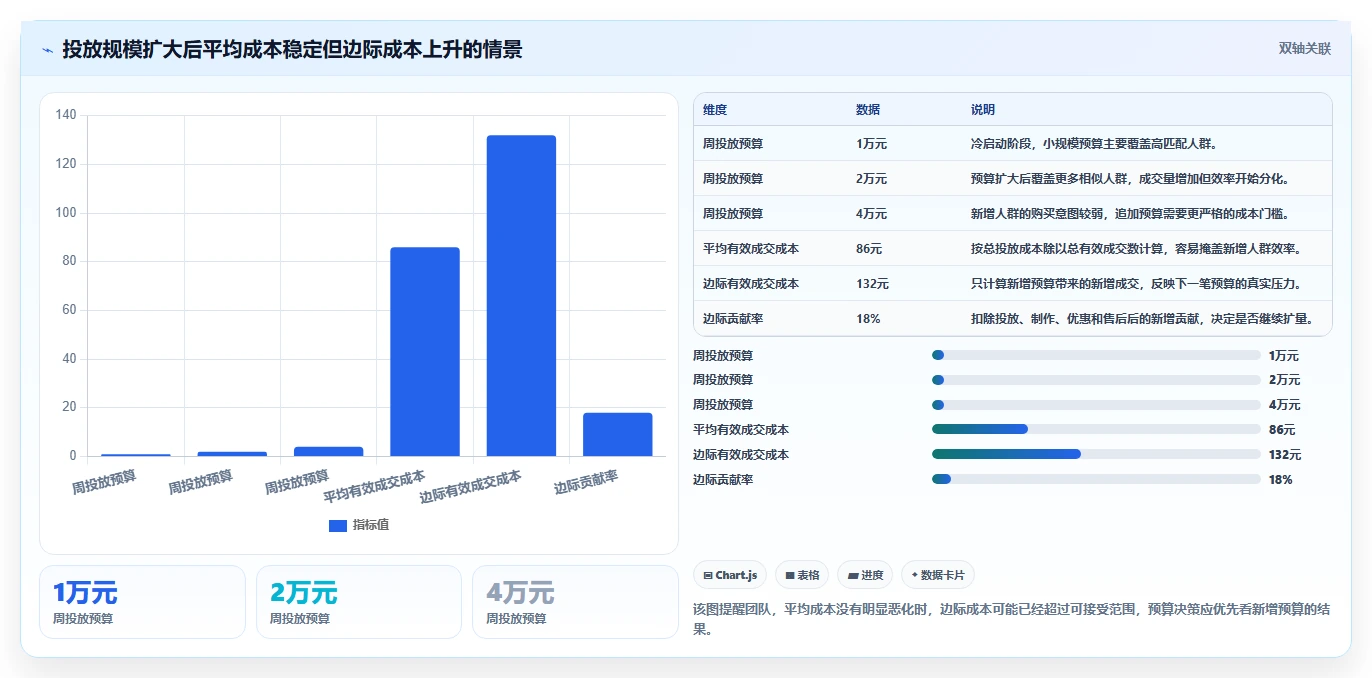This screenshot has height=678, width=1372.
Task: Select the 进度 chip
Action: (865, 575)
